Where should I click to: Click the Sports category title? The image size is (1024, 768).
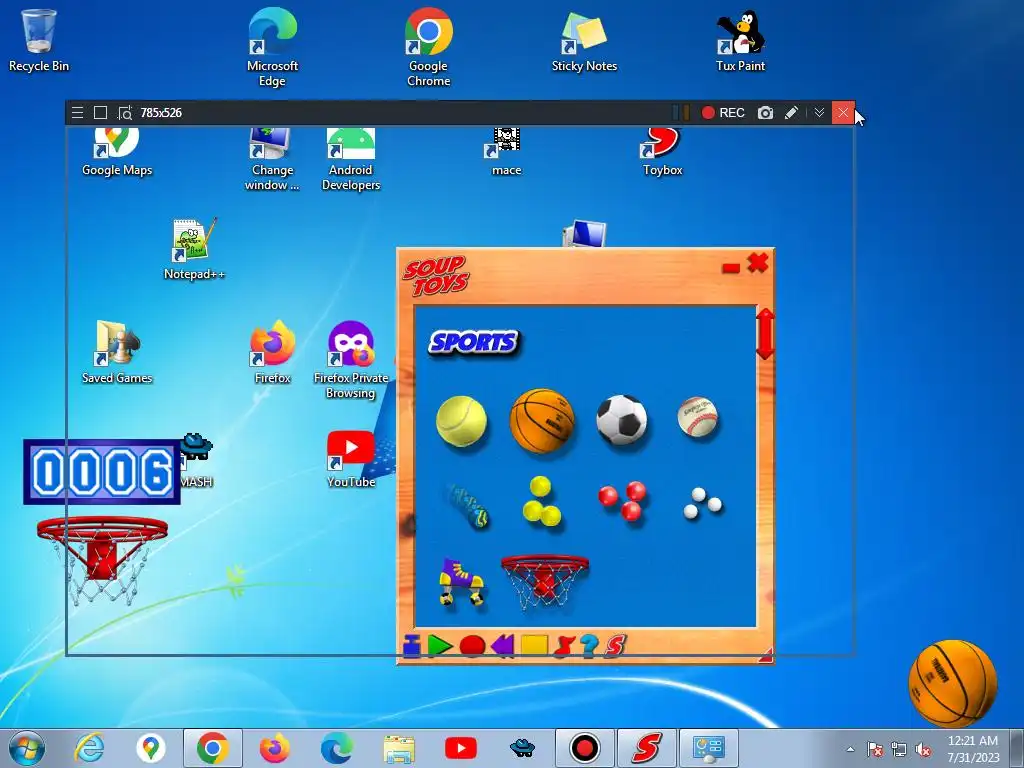coord(474,342)
